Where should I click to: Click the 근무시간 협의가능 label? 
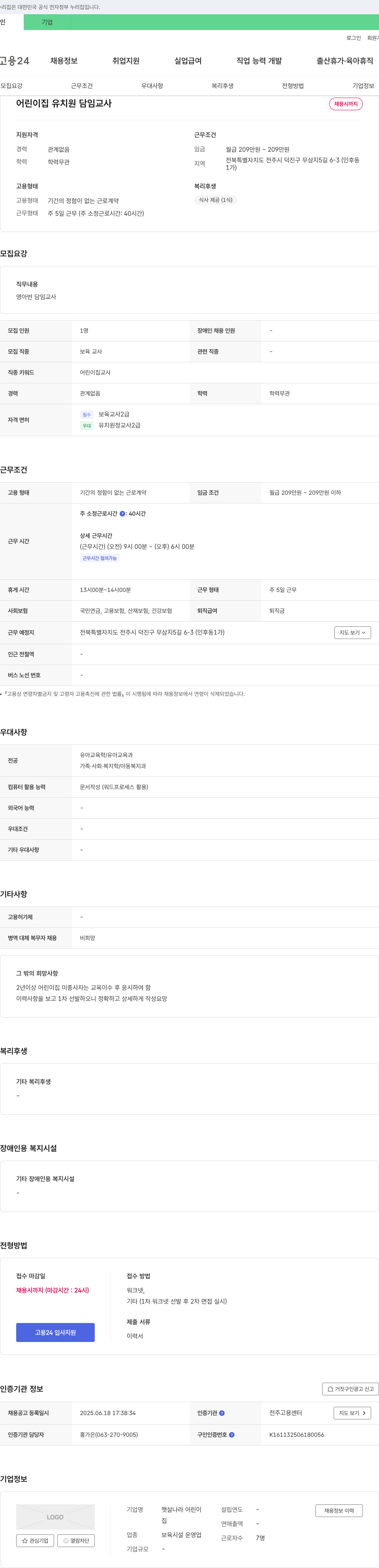coord(100,558)
